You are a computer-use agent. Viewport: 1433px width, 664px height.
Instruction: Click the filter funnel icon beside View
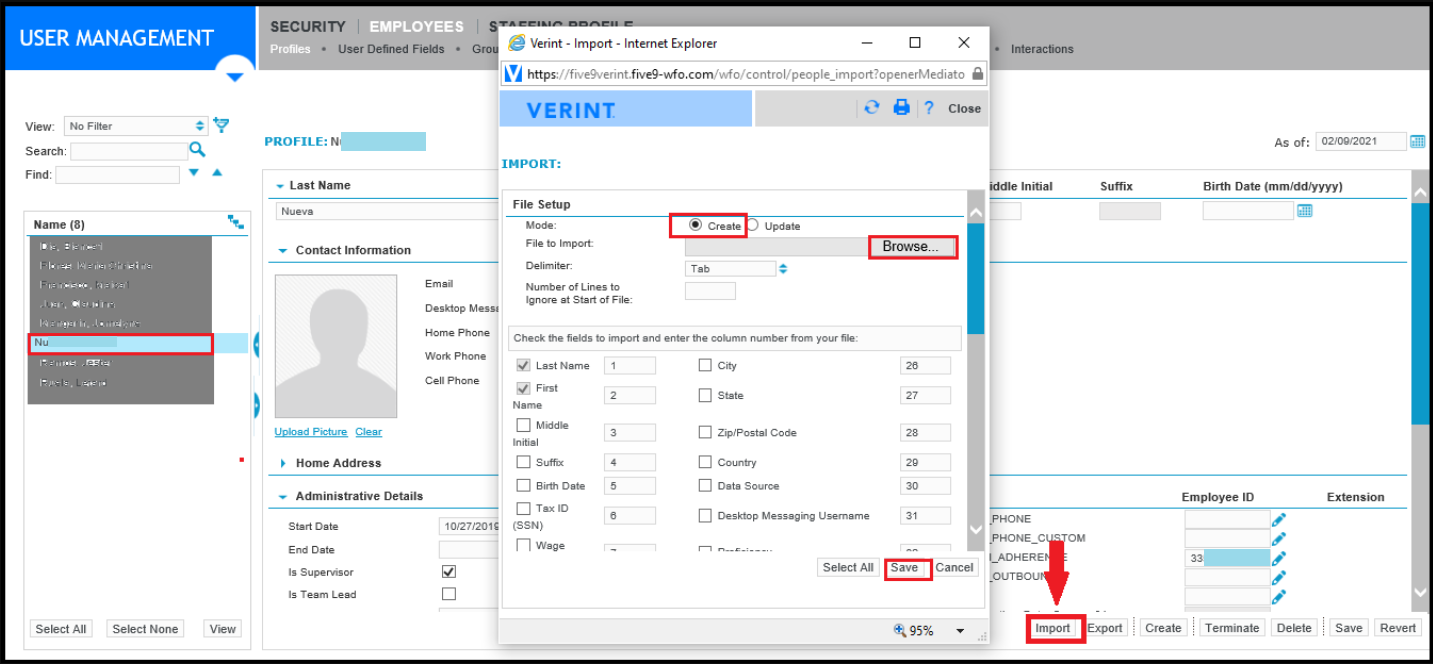click(222, 125)
